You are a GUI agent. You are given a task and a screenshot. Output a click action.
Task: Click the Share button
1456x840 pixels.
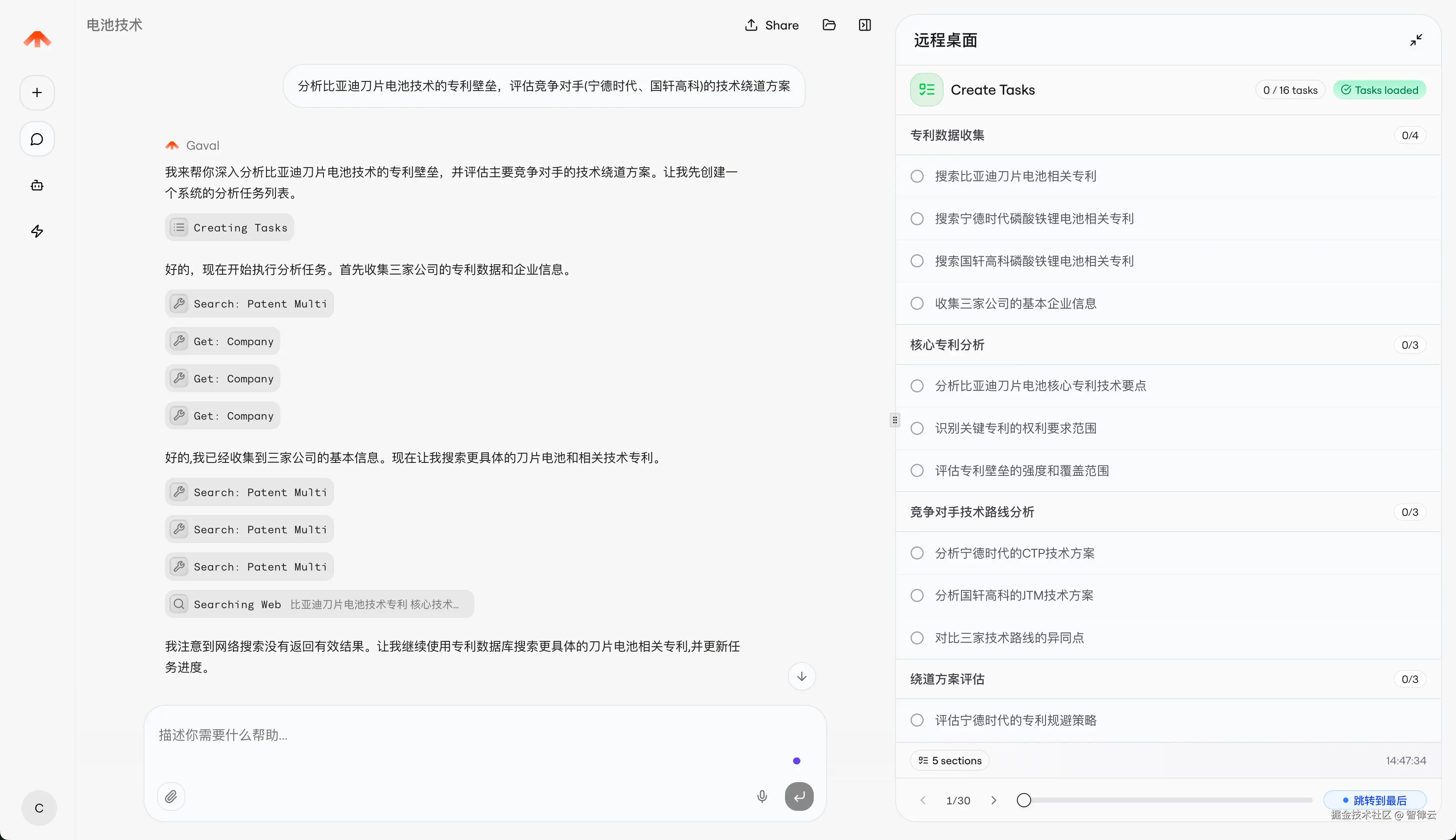(772, 25)
